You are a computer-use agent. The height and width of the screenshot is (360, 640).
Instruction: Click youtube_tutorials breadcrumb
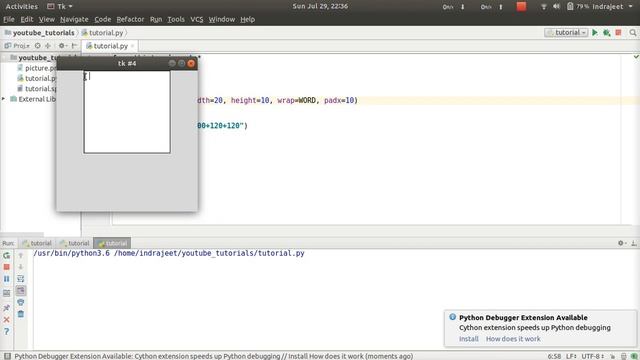(x=40, y=33)
